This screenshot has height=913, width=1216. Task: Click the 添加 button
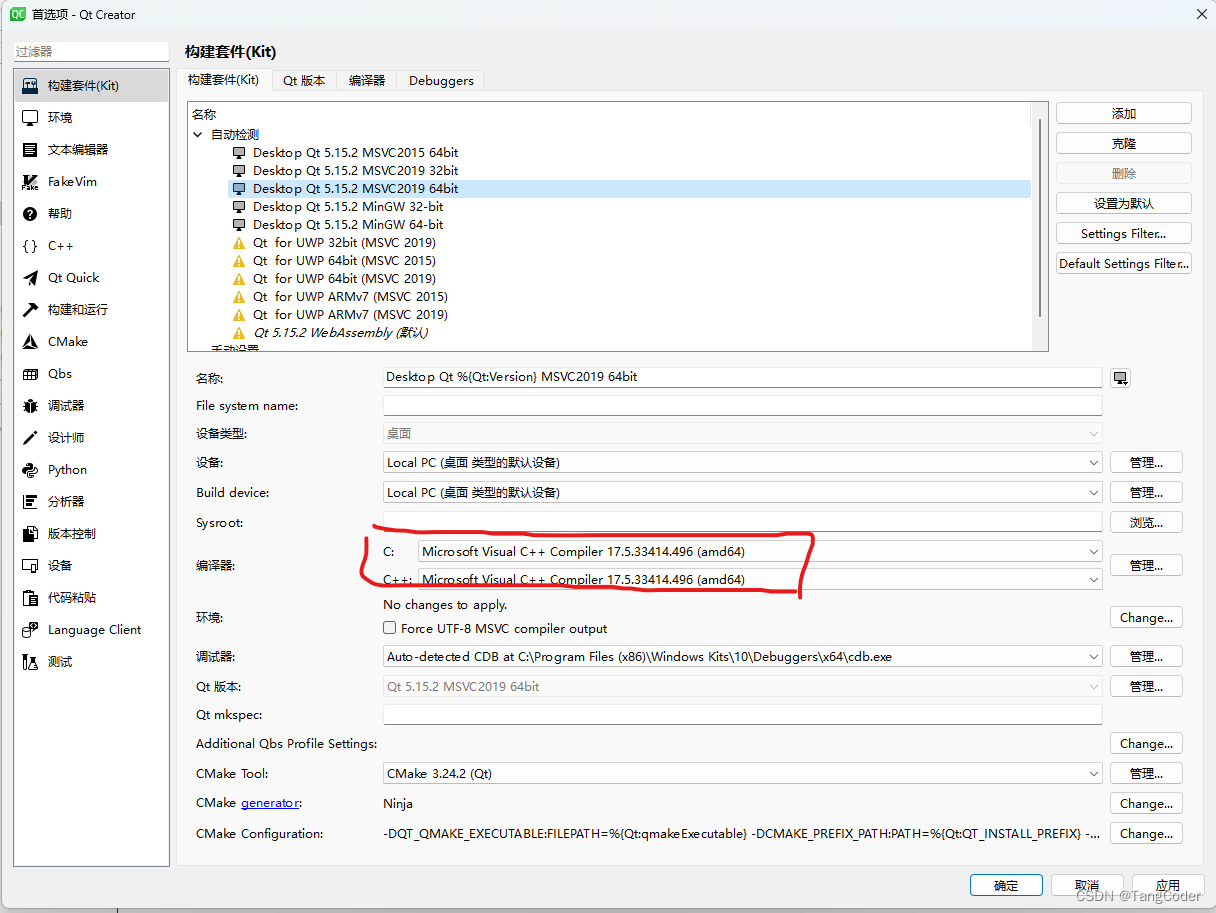(1124, 114)
